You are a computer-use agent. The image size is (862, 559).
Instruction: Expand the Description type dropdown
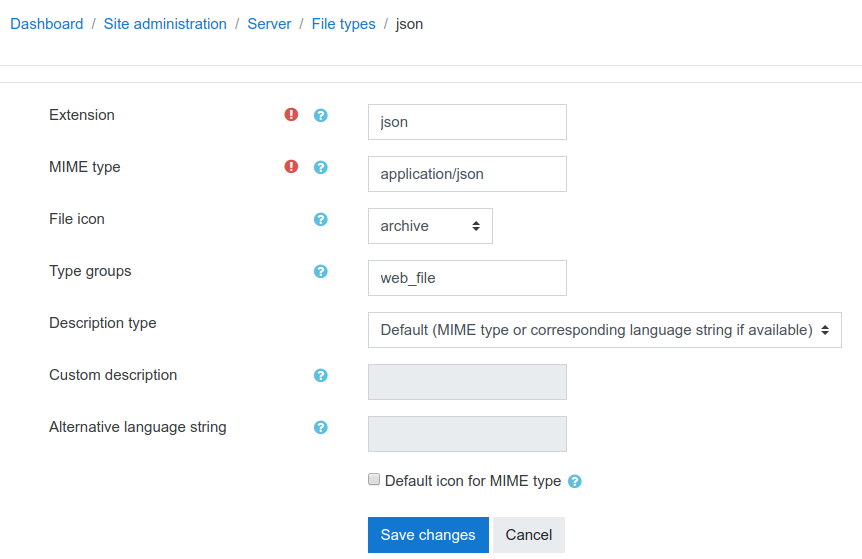pyautogui.click(x=605, y=330)
